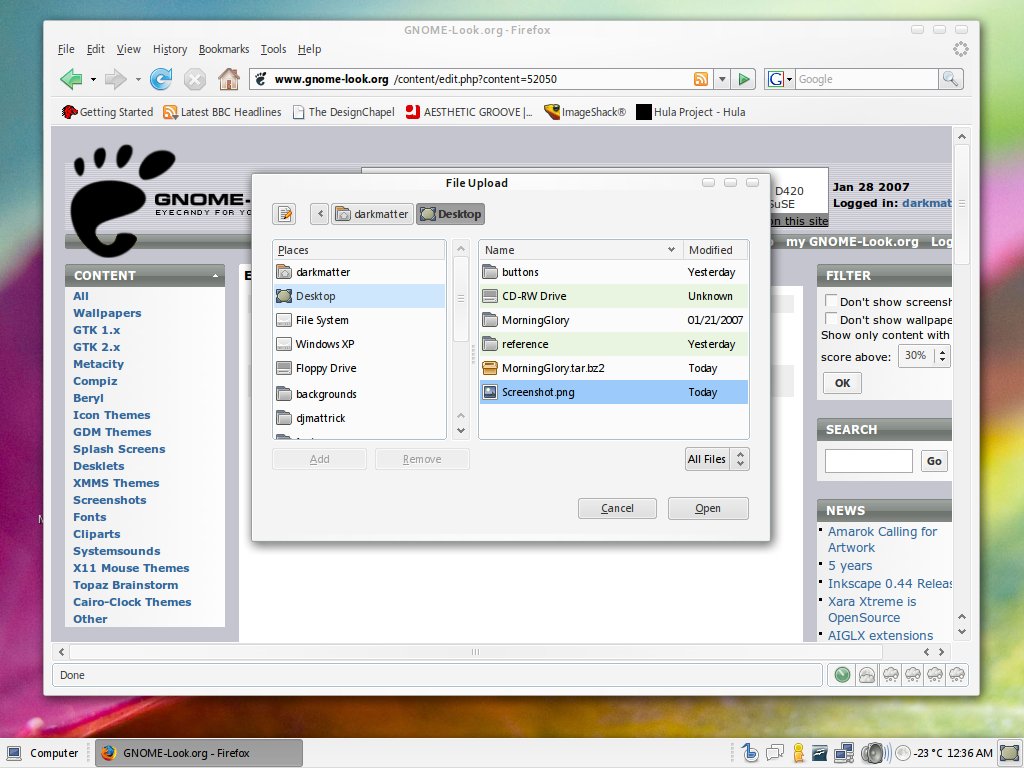The image size is (1024, 768).
Task: Click the Google search input field
Action: [x=866, y=79]
